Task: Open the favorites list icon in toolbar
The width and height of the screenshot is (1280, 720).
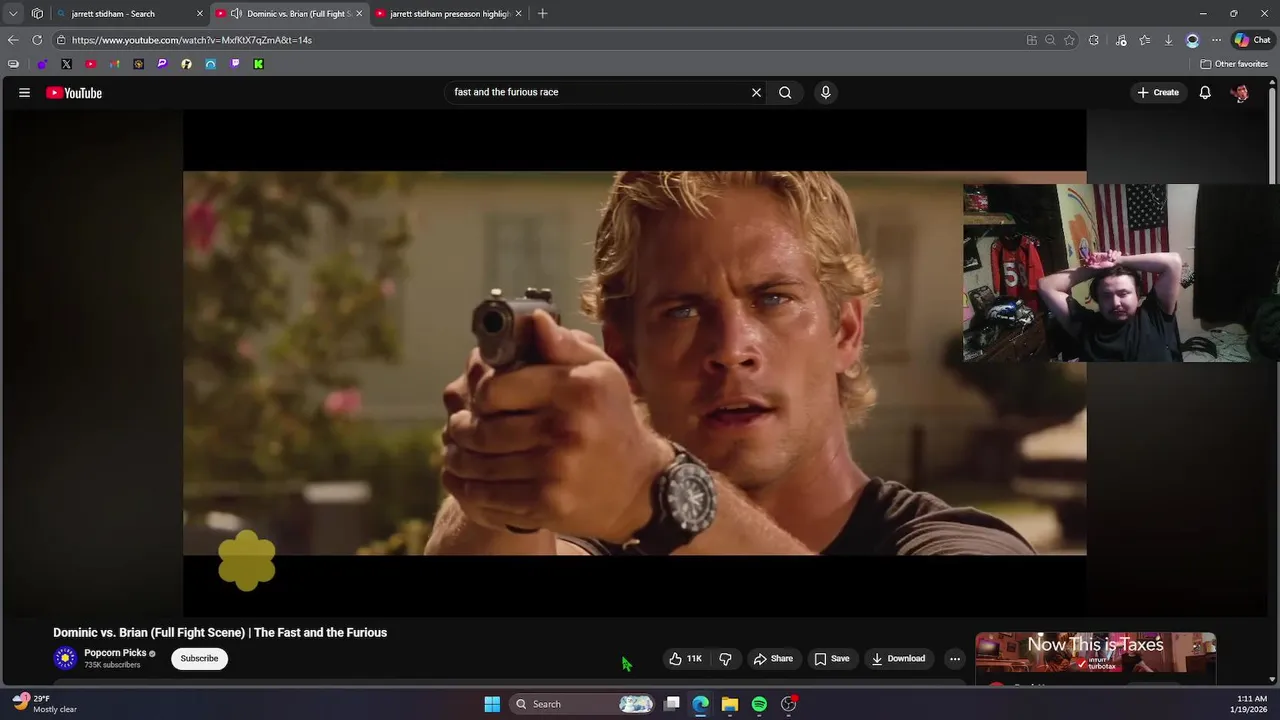Action: [x=1144, y=40]
